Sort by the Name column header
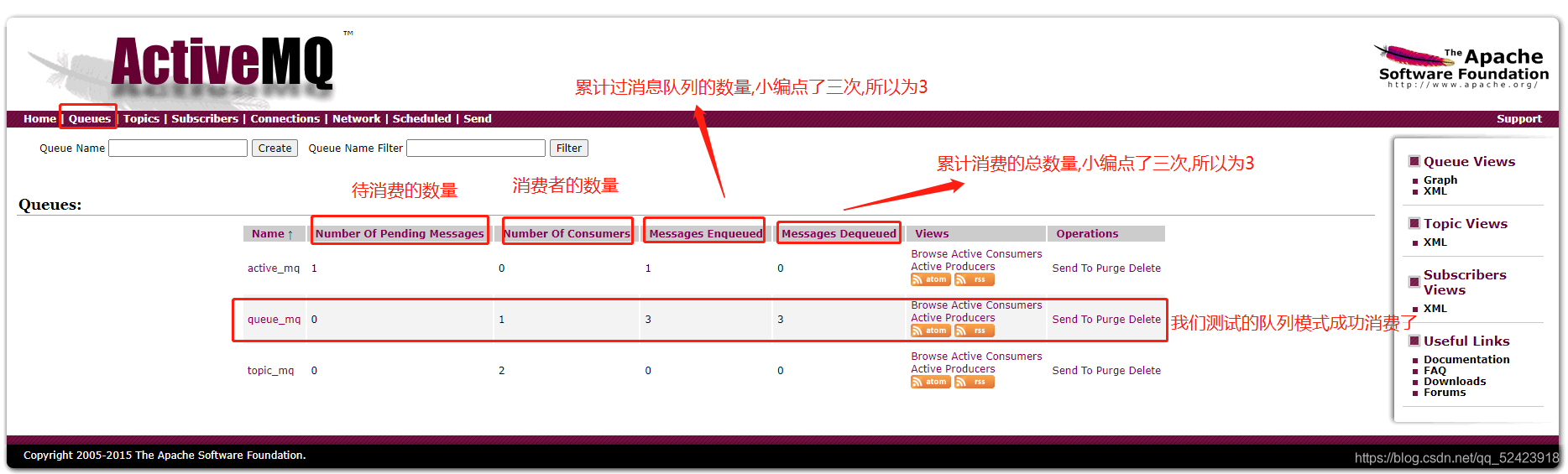Image resolution: width=1568 pixels, height=474 pixels. coord(273,234)
